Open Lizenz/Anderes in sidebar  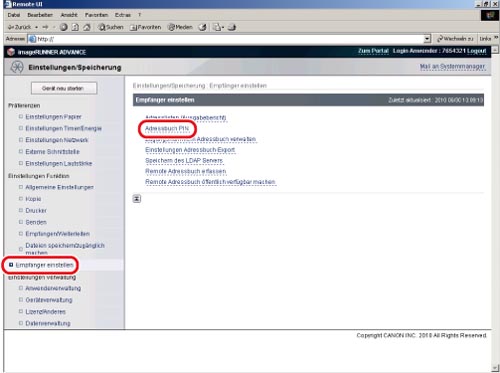click(45, 312)
